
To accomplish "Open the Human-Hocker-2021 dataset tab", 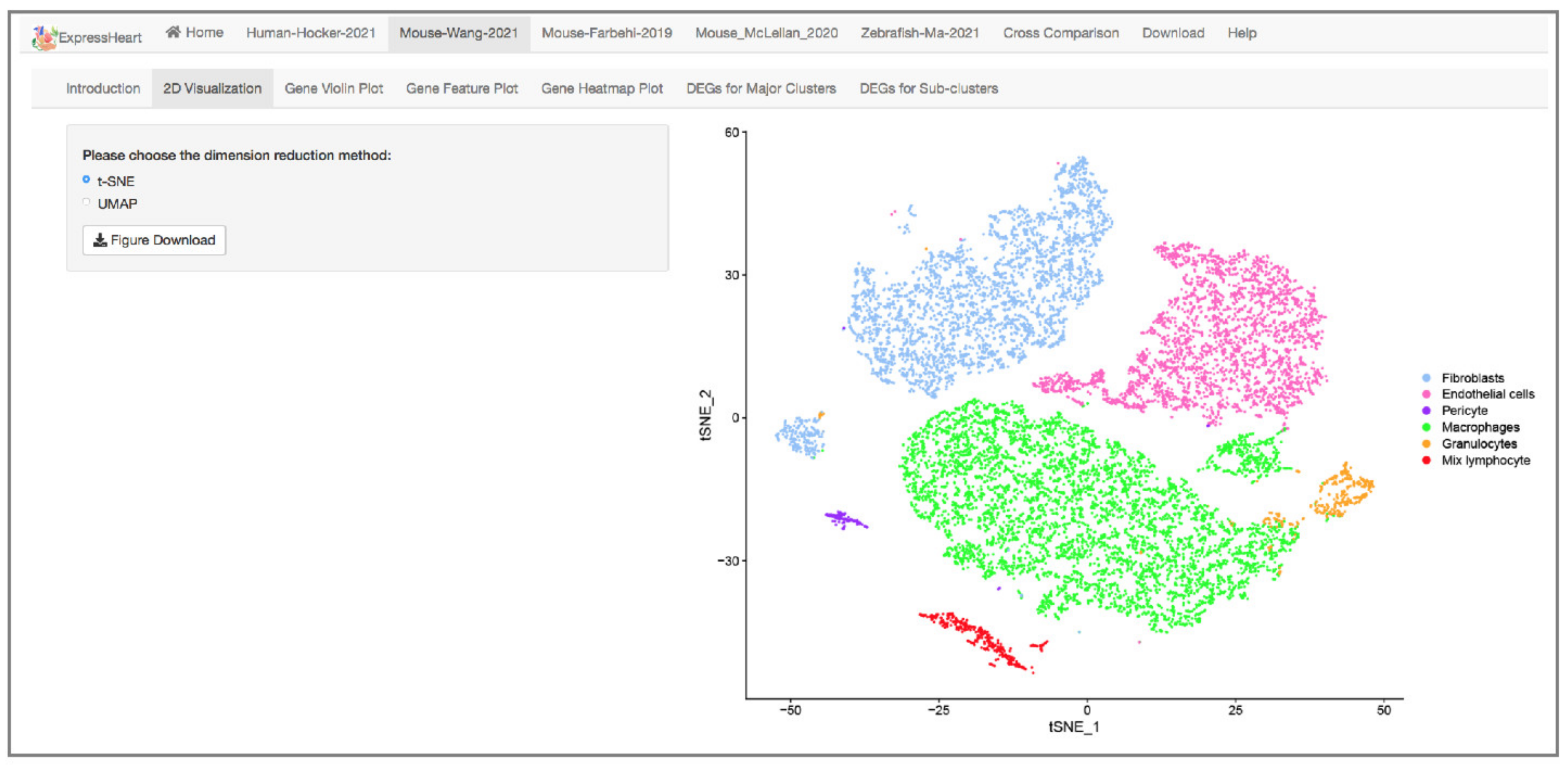I will (310, 33).
